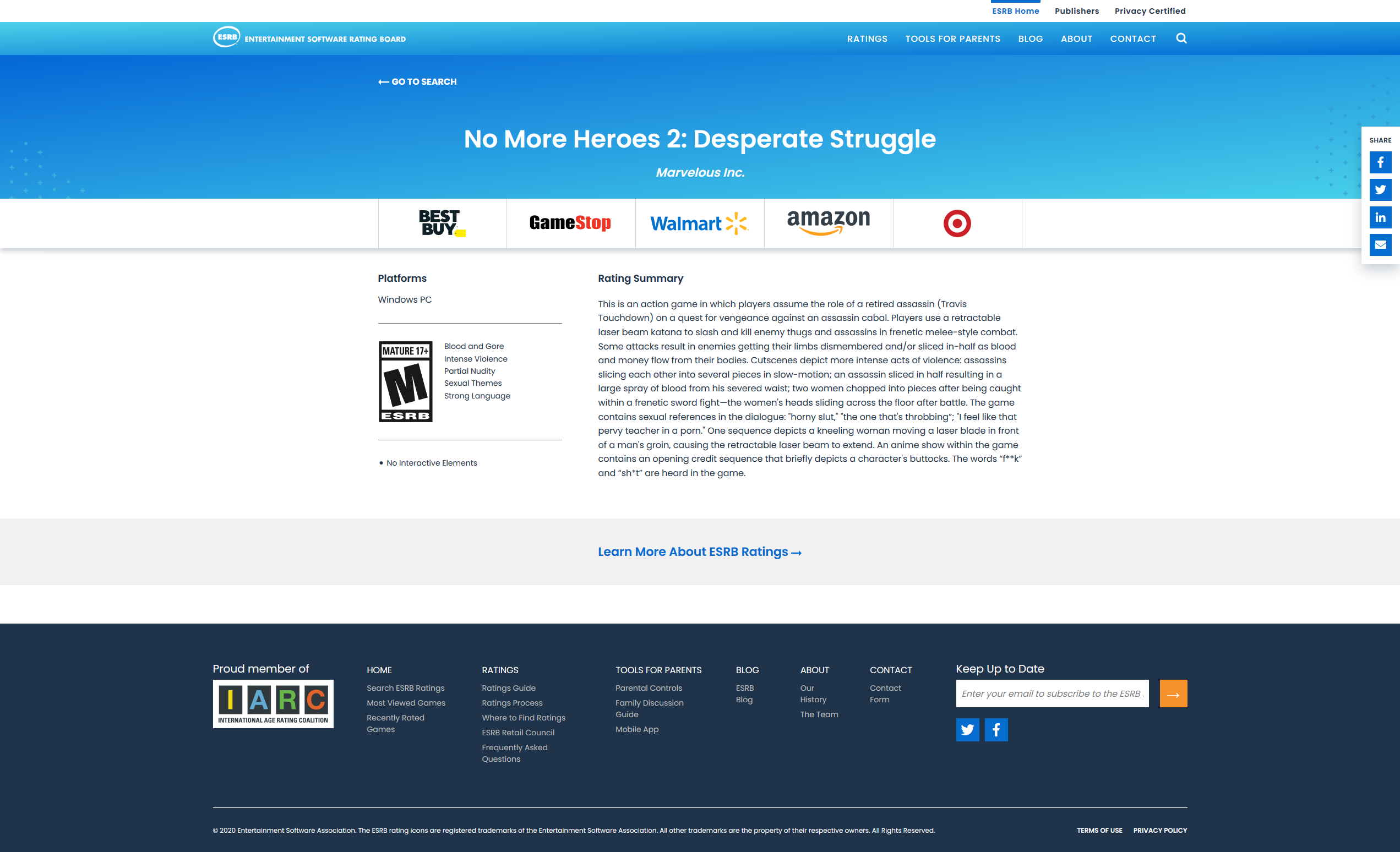Open the GameStop retailer logo
1400x852 pixels.
click(x=570, y=223)
